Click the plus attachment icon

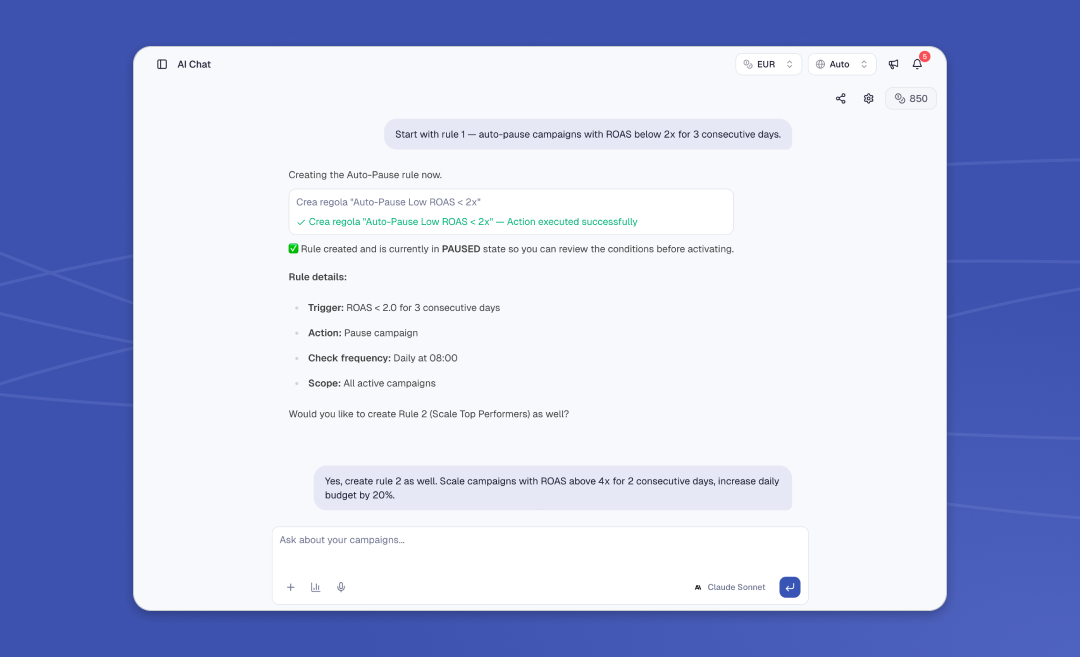click(x=291, y=587)
